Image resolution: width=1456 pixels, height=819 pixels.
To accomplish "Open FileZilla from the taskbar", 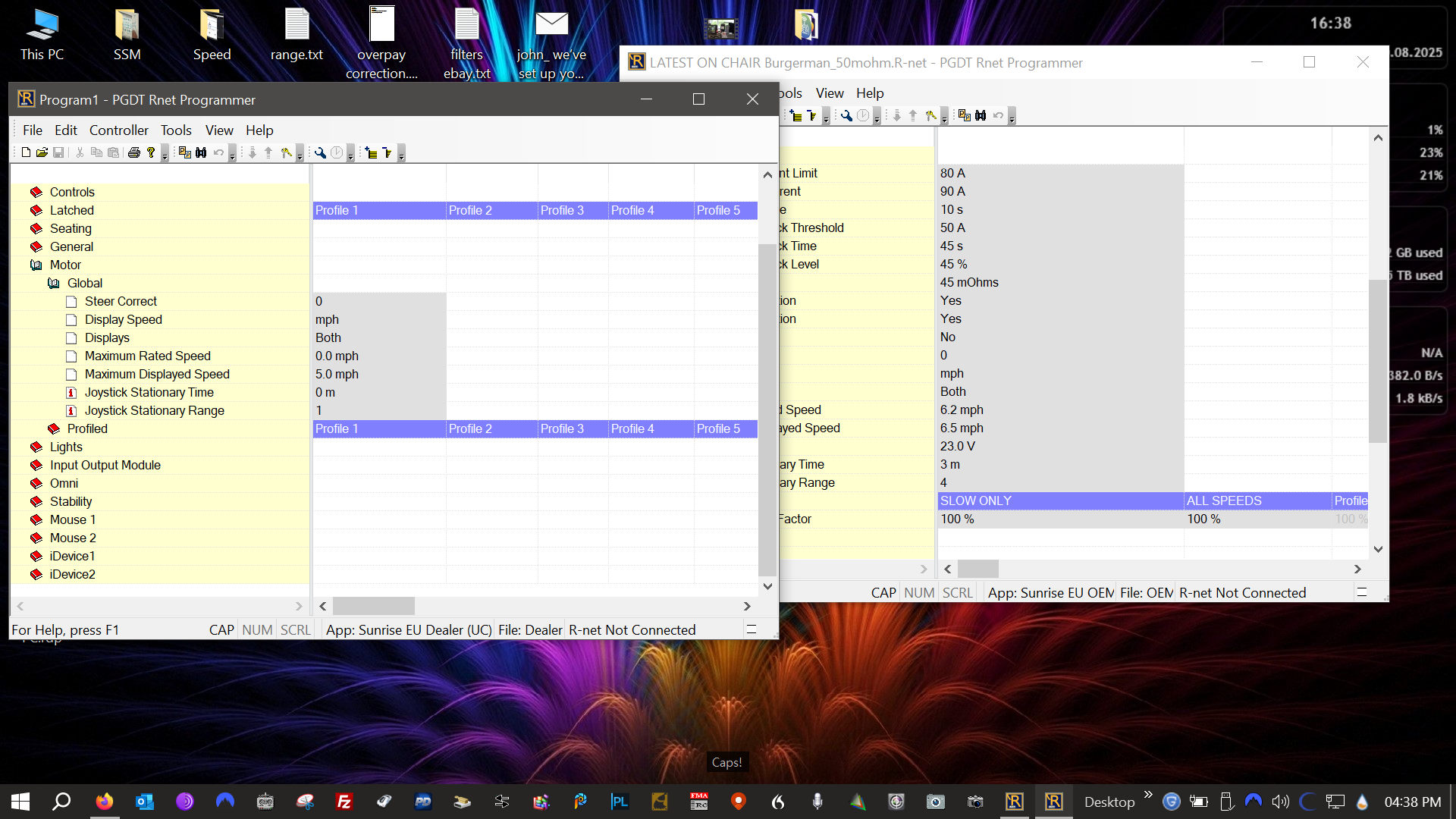I will tap(344, 802).
